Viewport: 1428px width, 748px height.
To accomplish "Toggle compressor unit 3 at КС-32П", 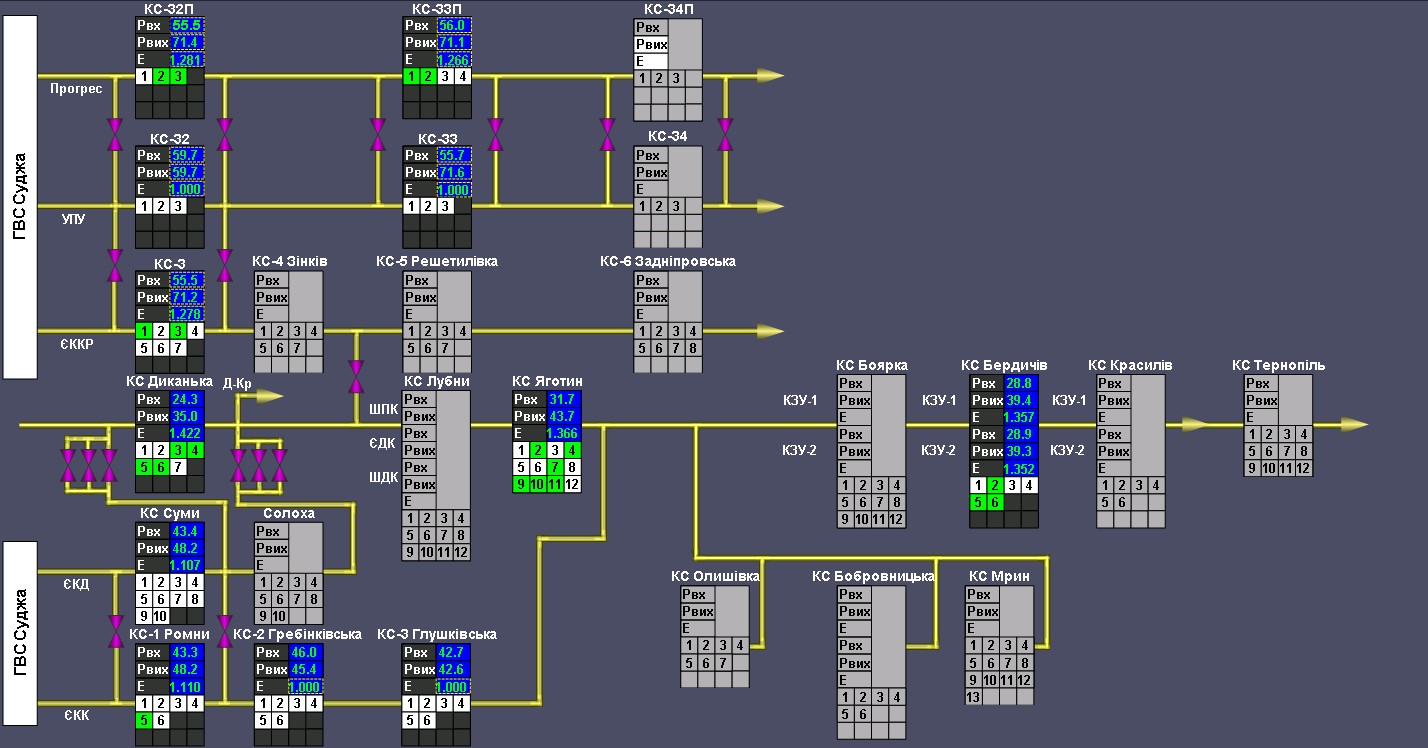I will [178, 76].
